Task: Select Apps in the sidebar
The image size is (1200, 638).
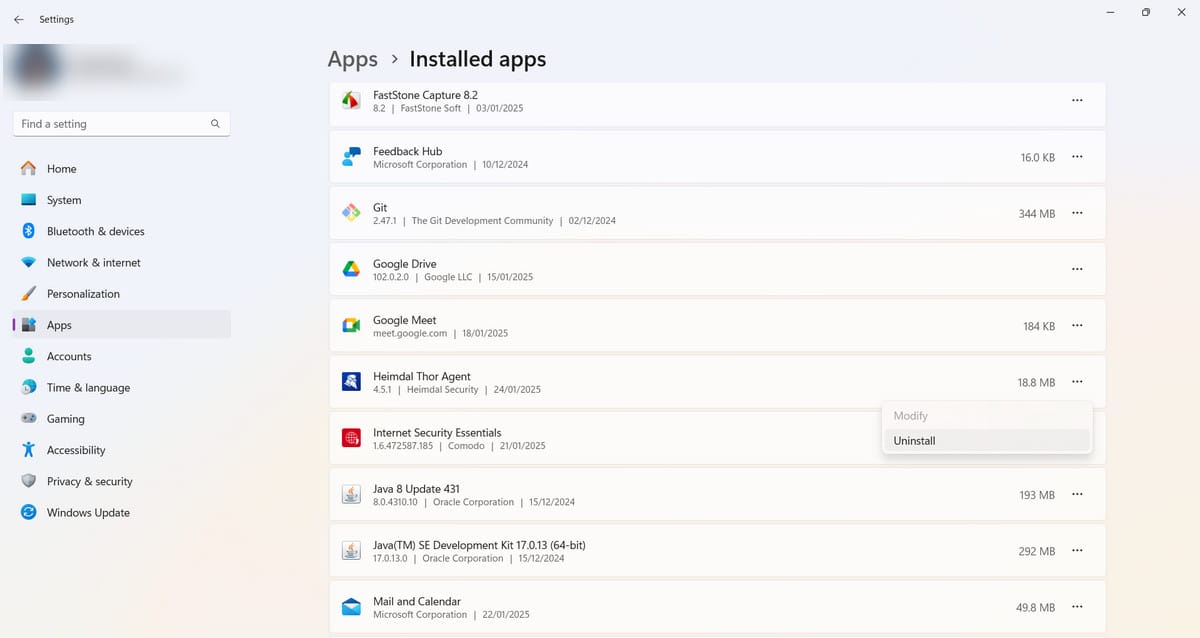Action: (121, 325)
